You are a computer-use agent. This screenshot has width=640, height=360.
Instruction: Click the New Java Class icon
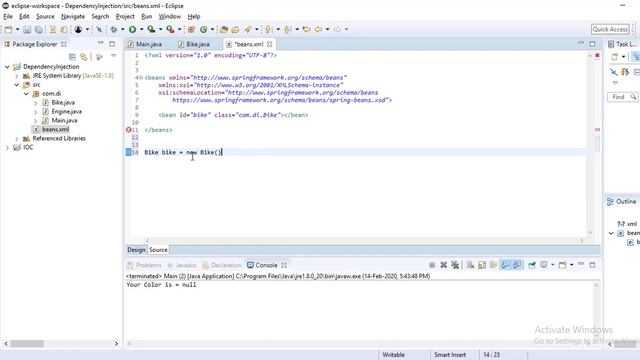coord(203,29)
